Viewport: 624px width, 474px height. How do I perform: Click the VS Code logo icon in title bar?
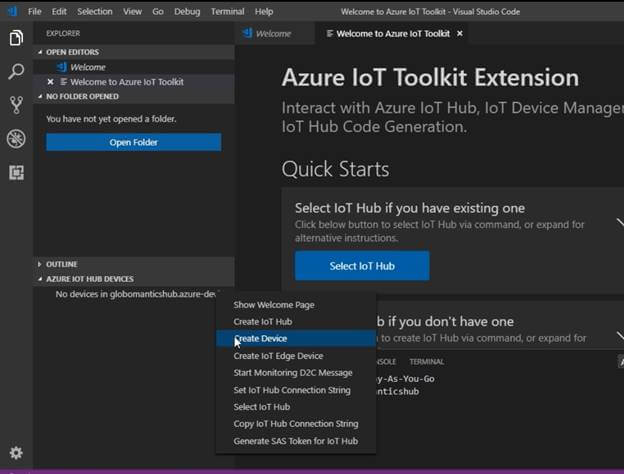pyautogui.click(x=13, y=11)
